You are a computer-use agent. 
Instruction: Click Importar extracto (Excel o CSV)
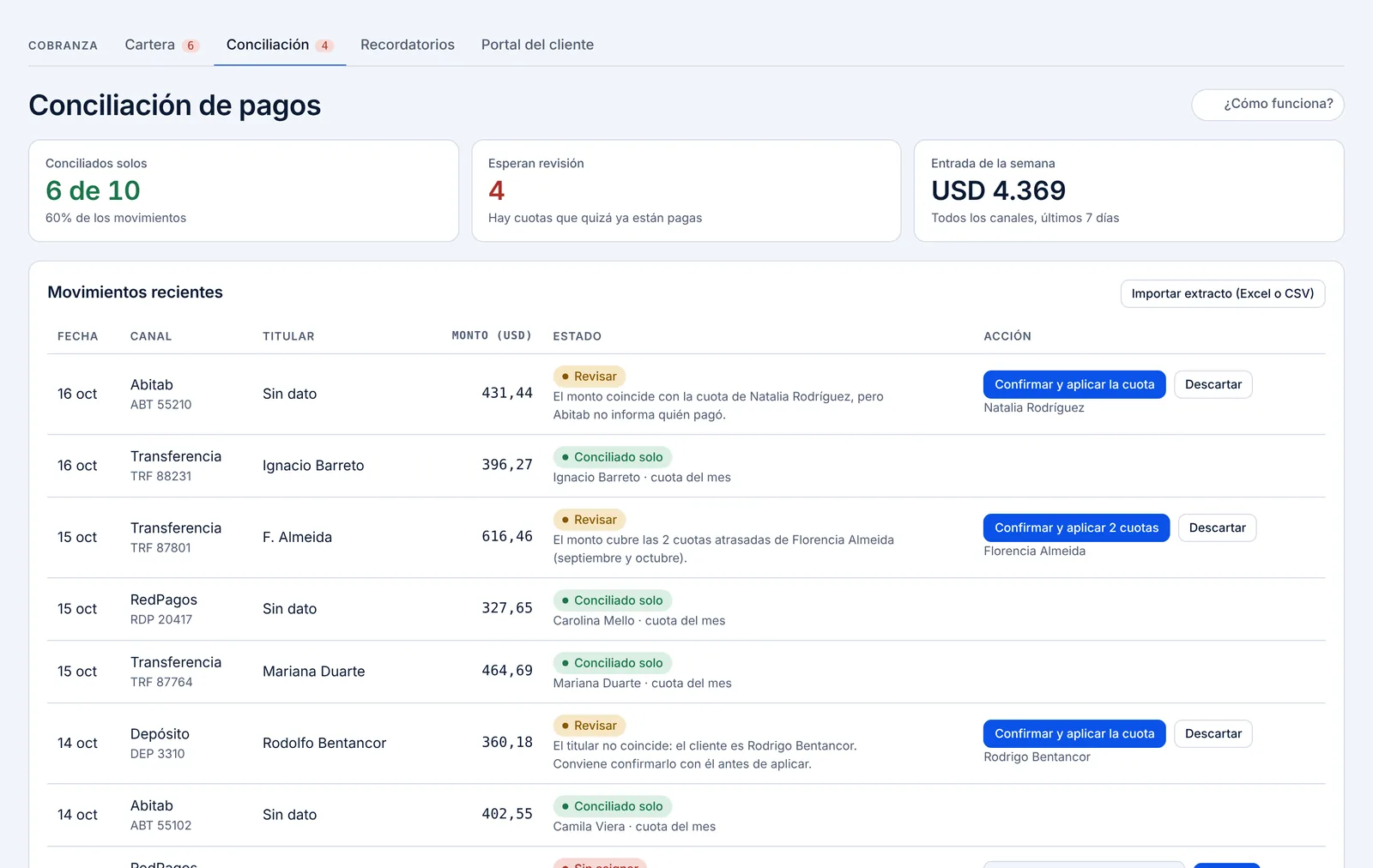pos(1223,293)
